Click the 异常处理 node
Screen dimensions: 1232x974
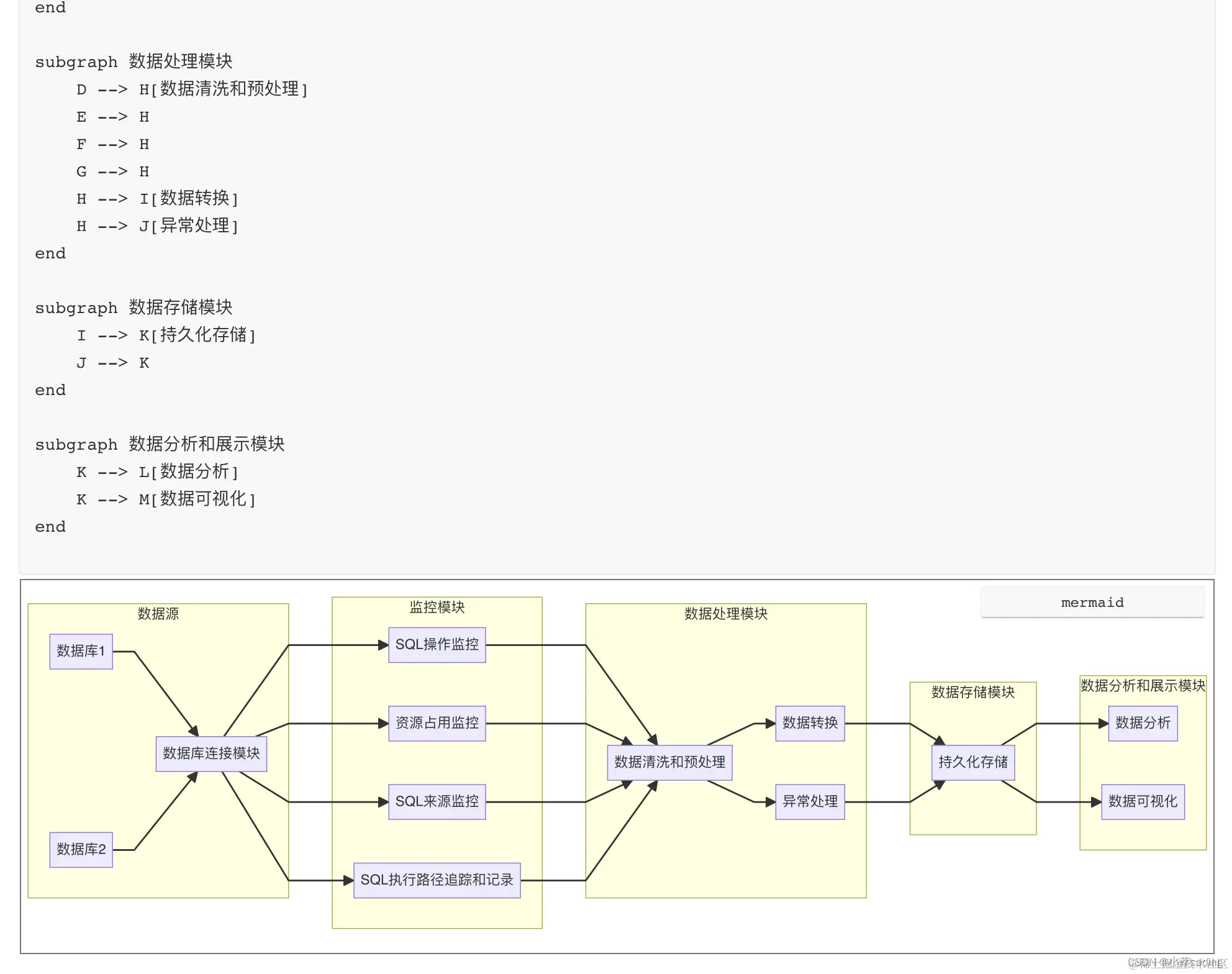point(810,801)
